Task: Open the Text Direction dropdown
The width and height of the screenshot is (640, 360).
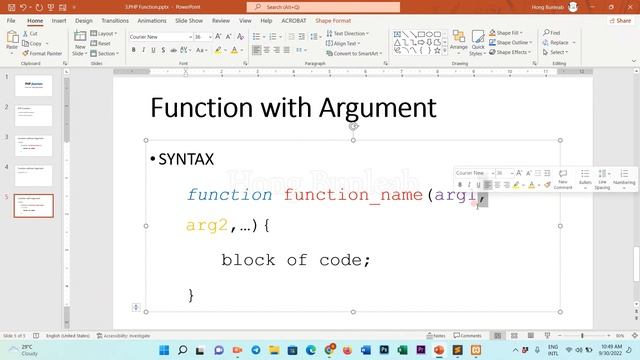Action: pos(347,33)
